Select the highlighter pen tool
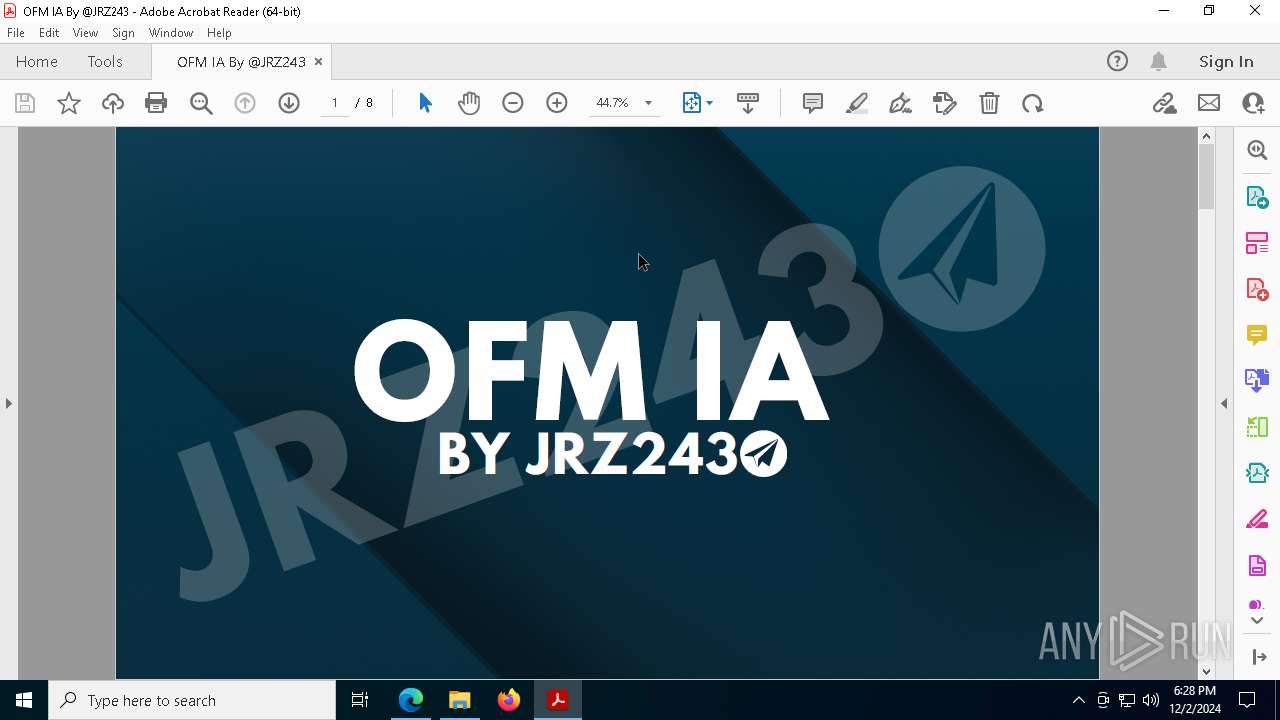Image resolution: width=1280 pixels, height=720 pixels. click(x=857, y=103)
